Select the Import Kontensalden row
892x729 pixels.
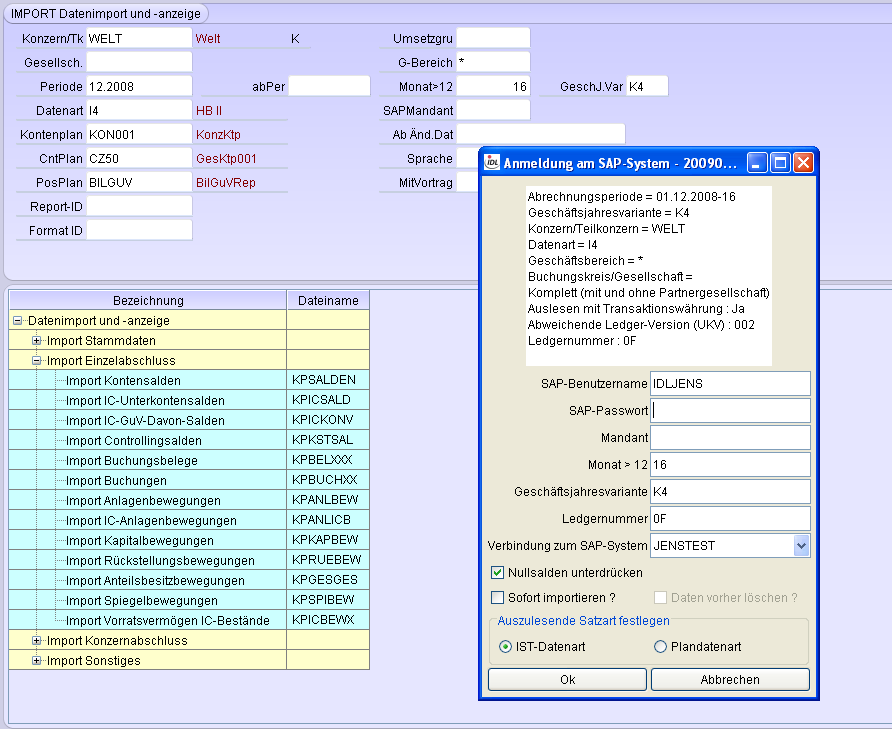coord(189,380)
